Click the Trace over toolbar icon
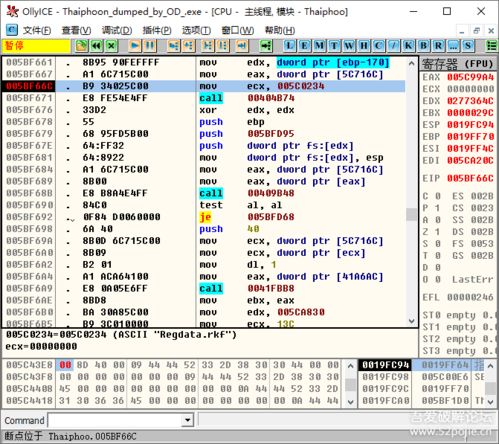 (x=223, y=46)
